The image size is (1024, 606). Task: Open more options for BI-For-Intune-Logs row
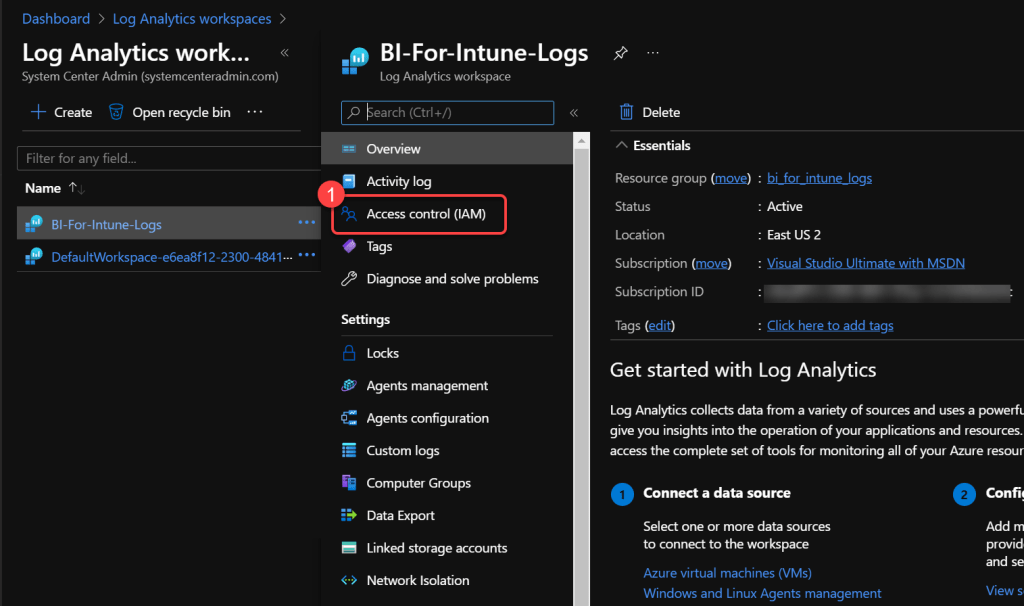tap(306, 223)
